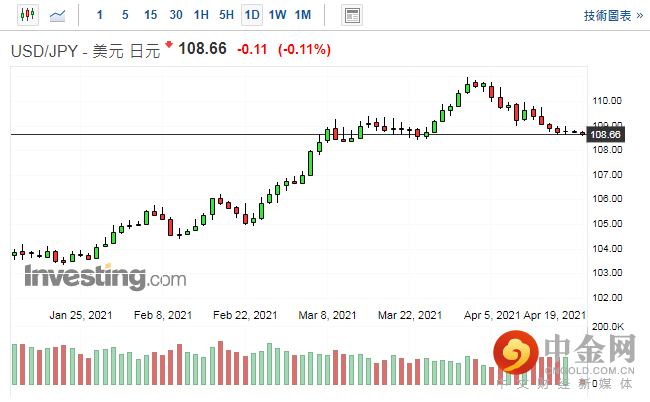Click the USD/JPY - 美元 日元 title
The width and height of the screenshot is (650, 402).
click(85, 51)
